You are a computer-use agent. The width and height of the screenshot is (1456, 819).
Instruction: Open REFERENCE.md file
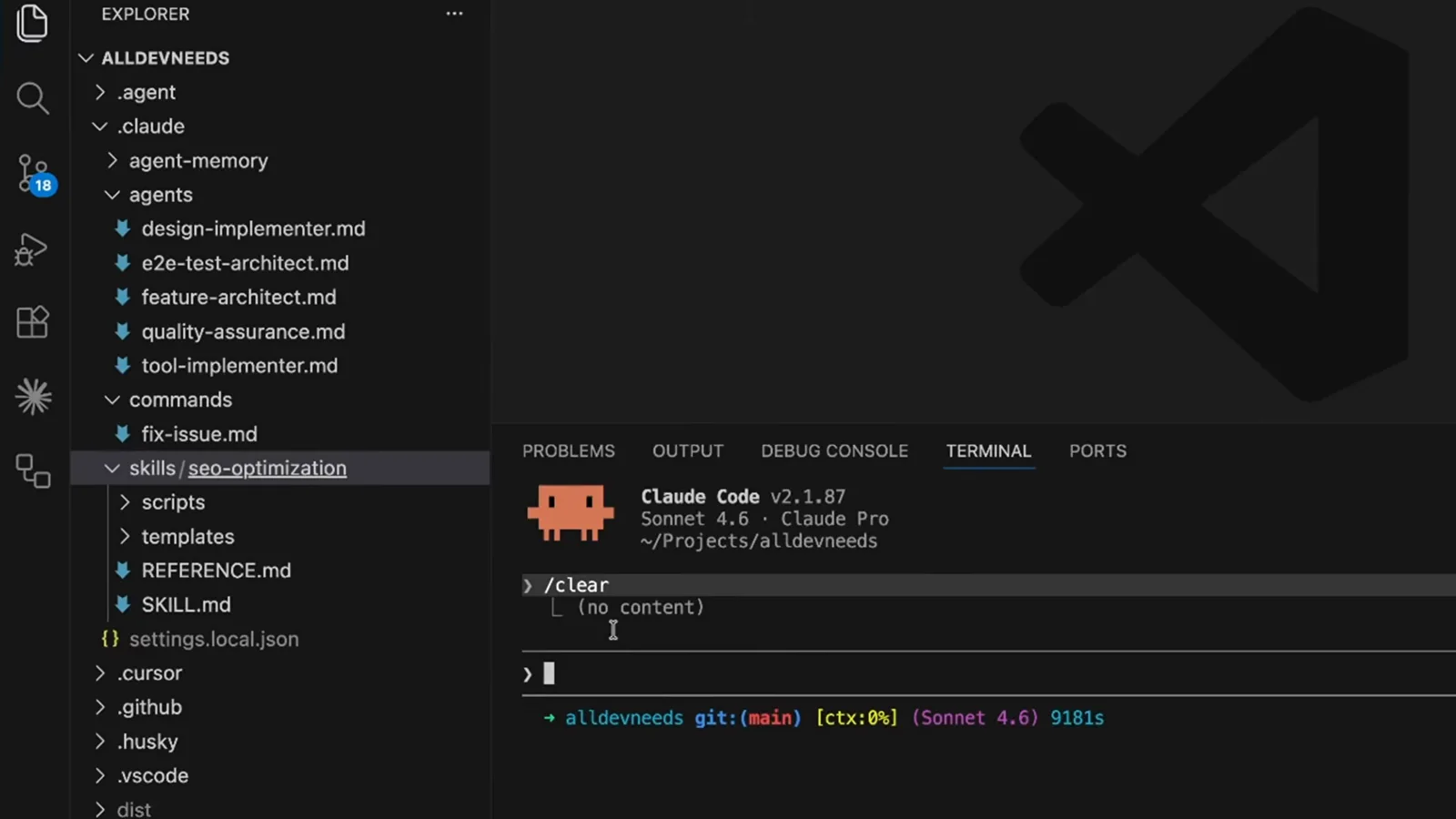click(216, 571)
